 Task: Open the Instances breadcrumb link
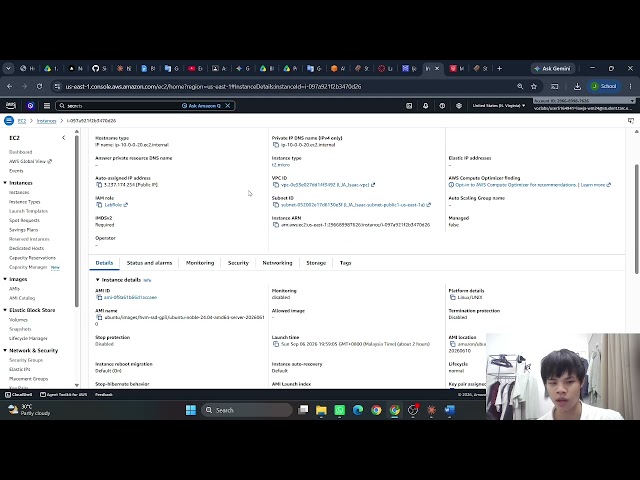(x=47, y=121)
